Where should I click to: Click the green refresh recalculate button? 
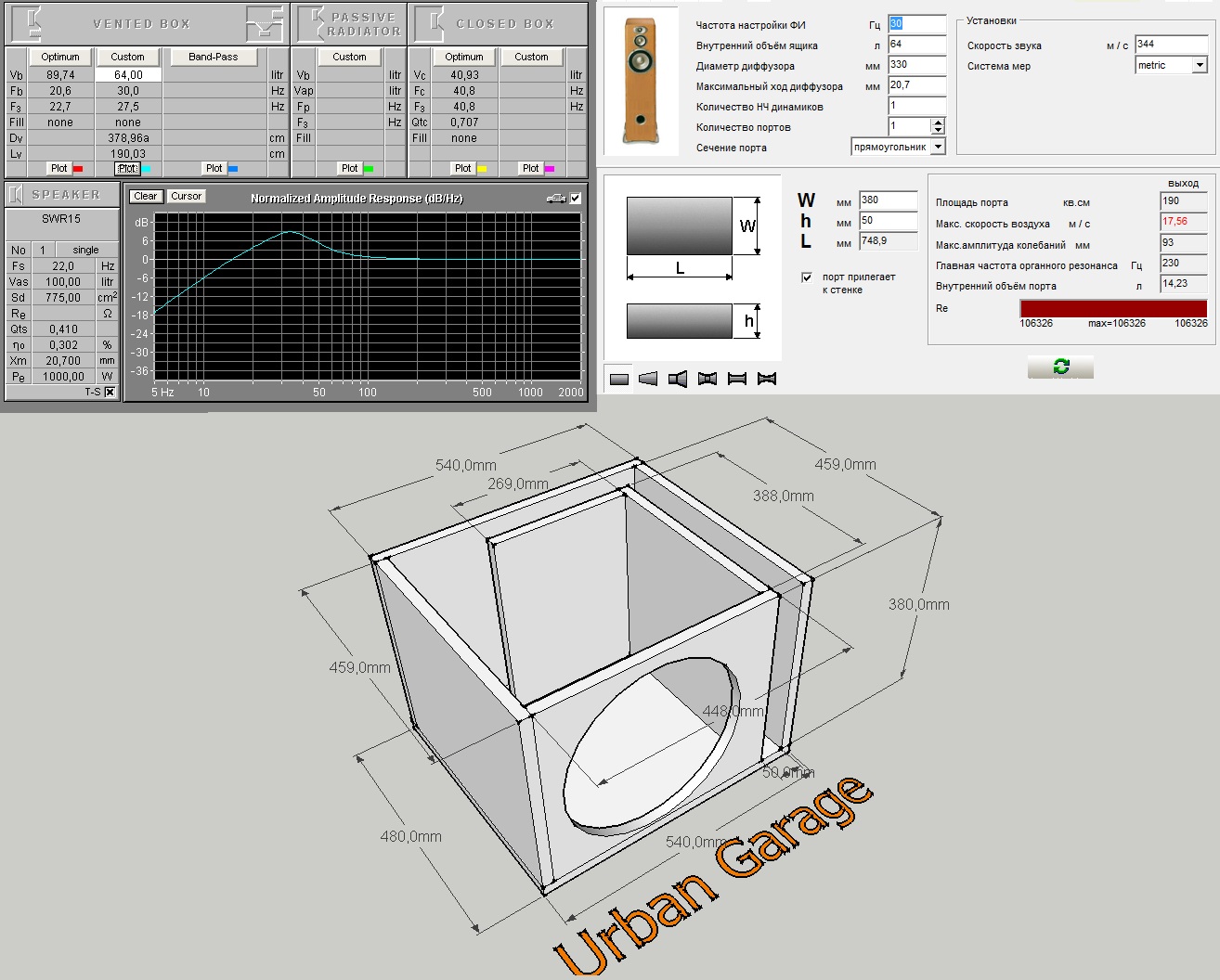[1060, 367]
